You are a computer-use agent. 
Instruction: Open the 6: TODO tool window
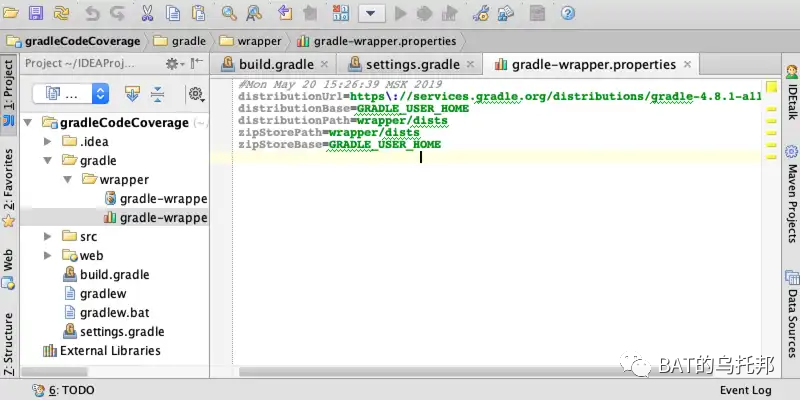point(63,391)
